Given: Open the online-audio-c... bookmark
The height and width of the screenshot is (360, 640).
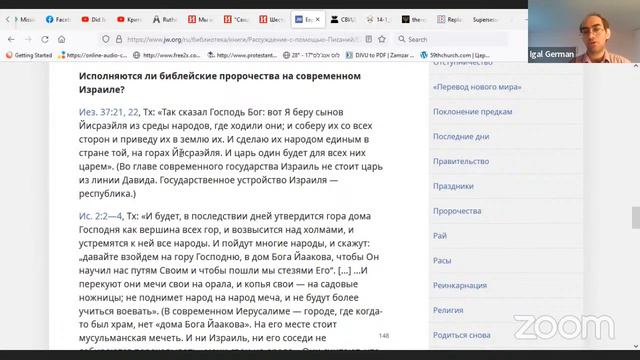Looking at the screenshot, I should (x=93, y=55).
